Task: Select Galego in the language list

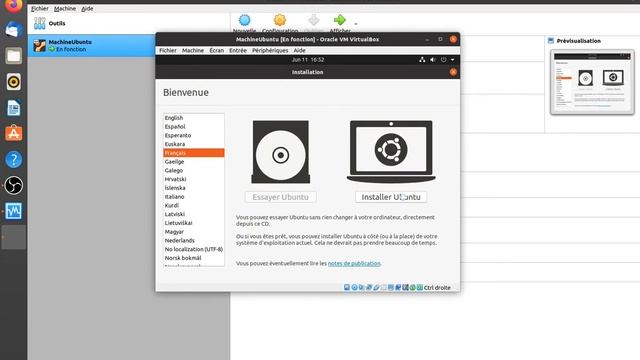Action: [x=193, y=170]
